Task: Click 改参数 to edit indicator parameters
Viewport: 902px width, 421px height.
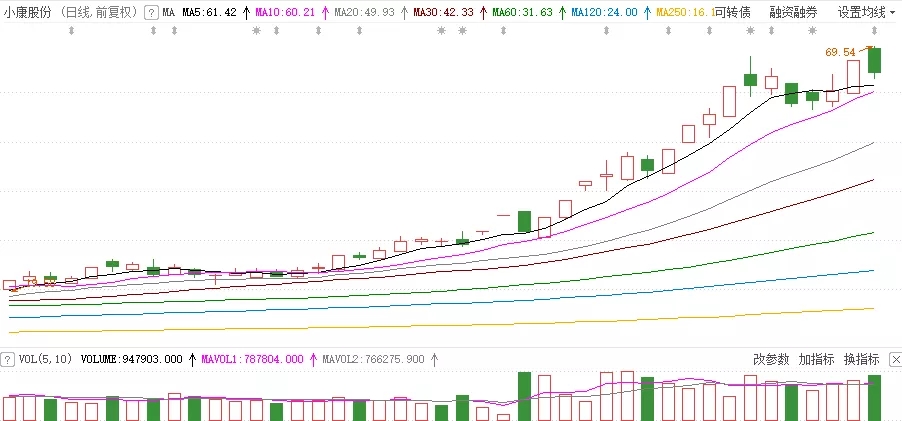Action: (x=771, y=359)
